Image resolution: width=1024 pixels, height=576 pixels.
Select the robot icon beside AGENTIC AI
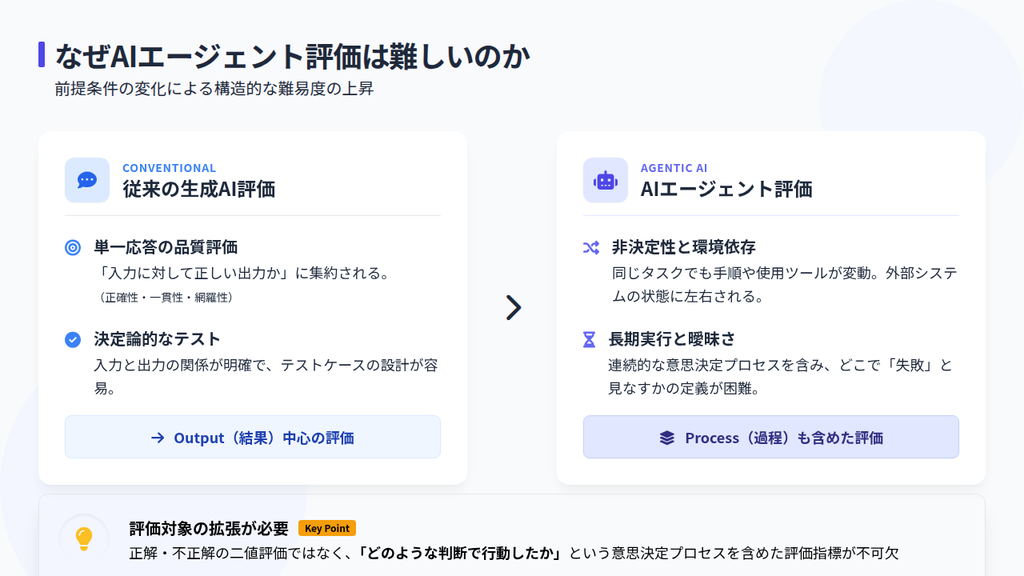point(606,180)
